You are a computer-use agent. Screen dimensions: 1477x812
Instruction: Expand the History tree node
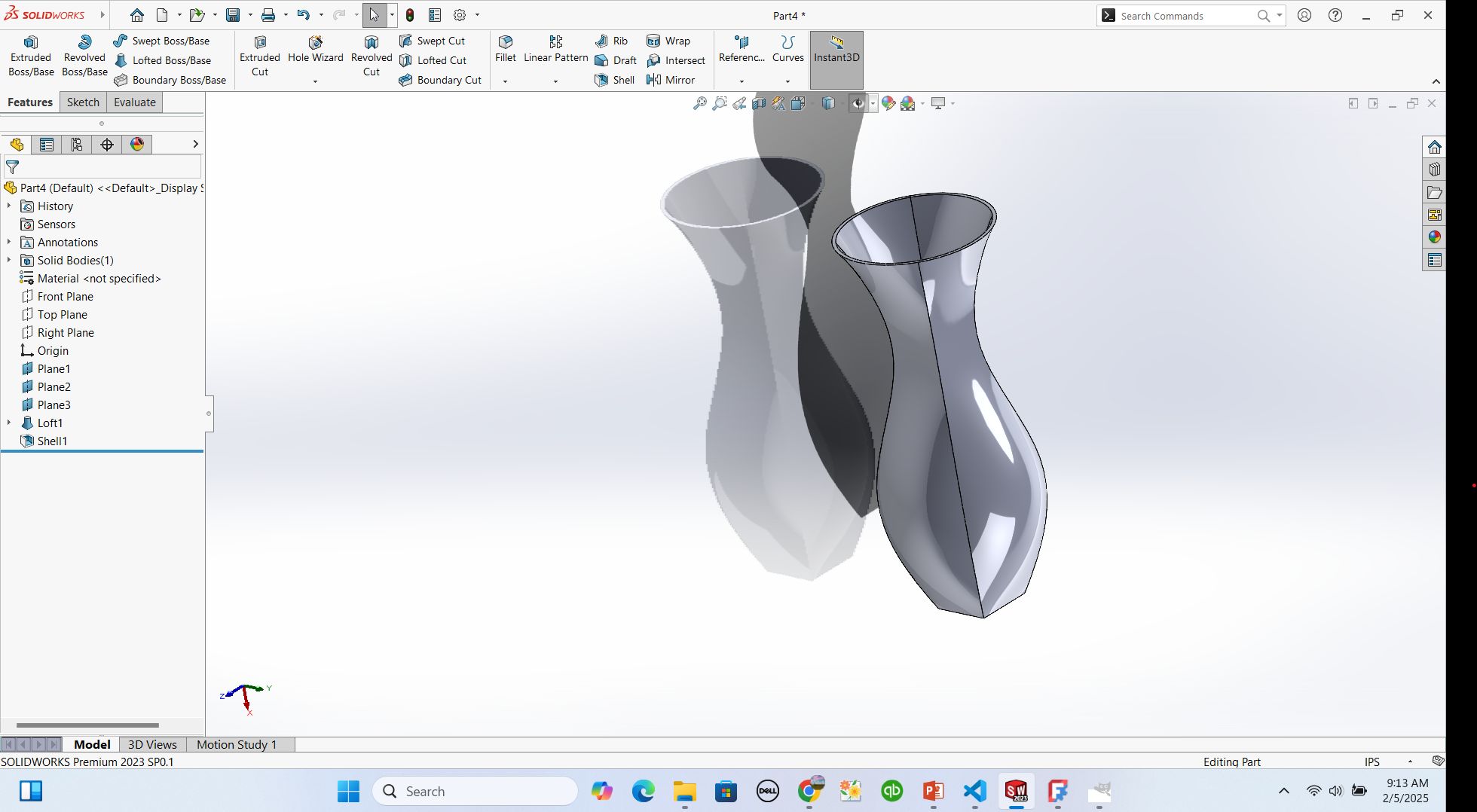click(9, 206)
